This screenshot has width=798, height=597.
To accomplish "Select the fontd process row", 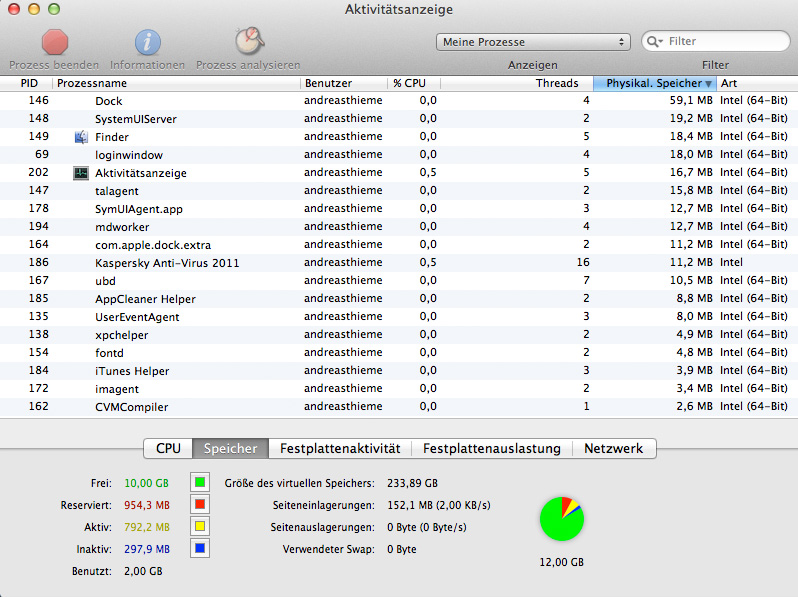I will (x=399, y=353).
